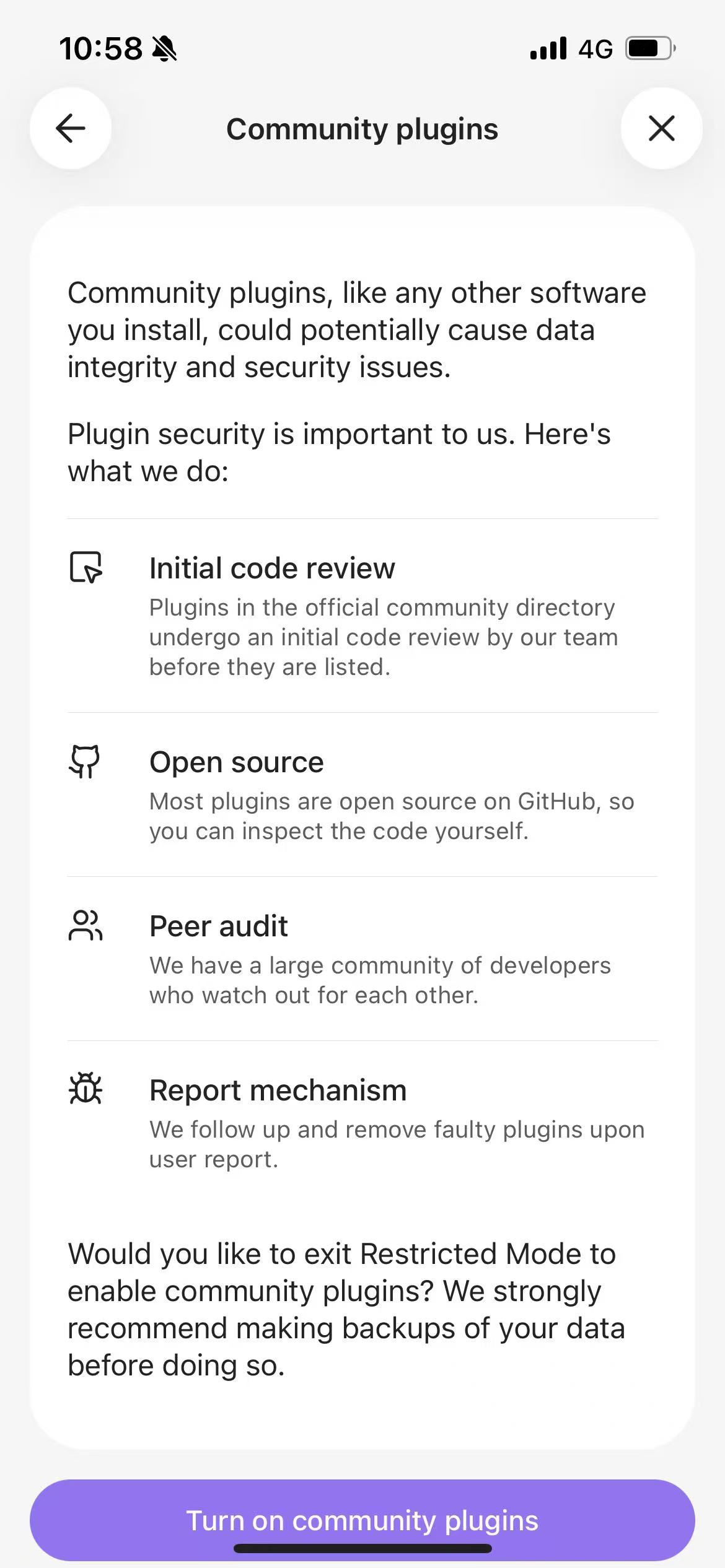Tap the Restricted Mode exit question text

(x=346, y=1309)
